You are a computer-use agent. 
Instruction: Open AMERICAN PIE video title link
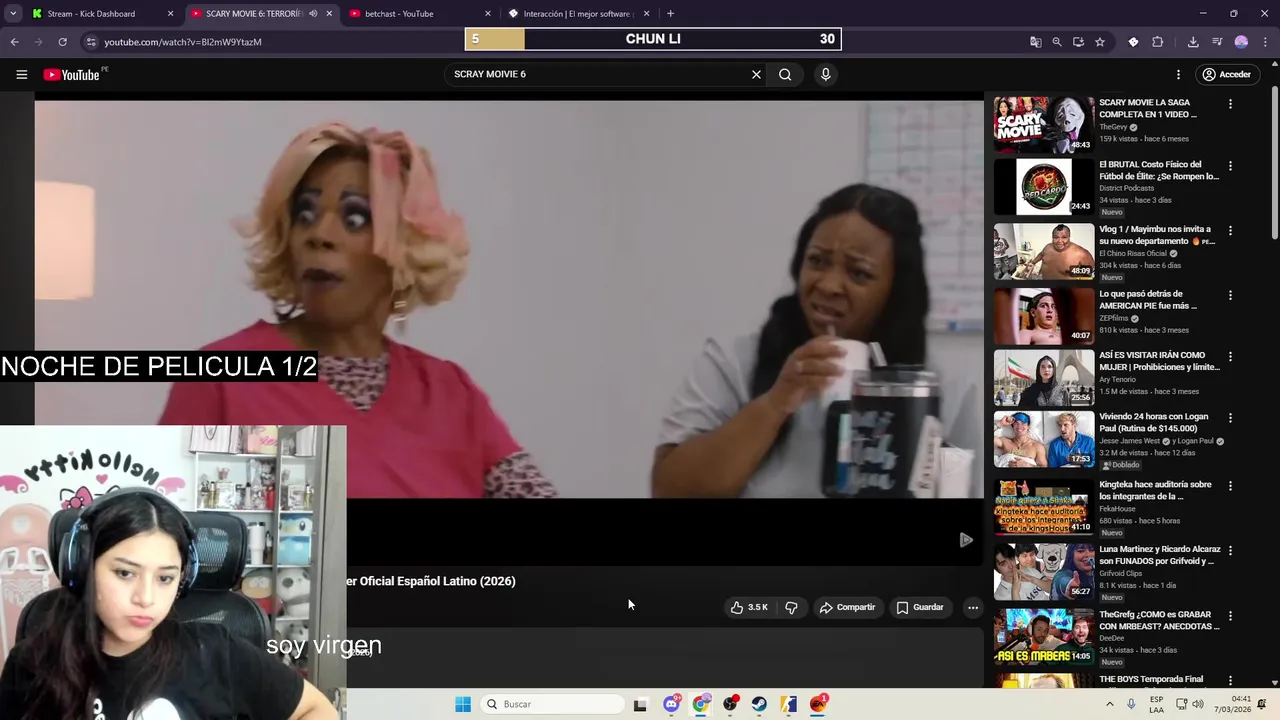1148,300
